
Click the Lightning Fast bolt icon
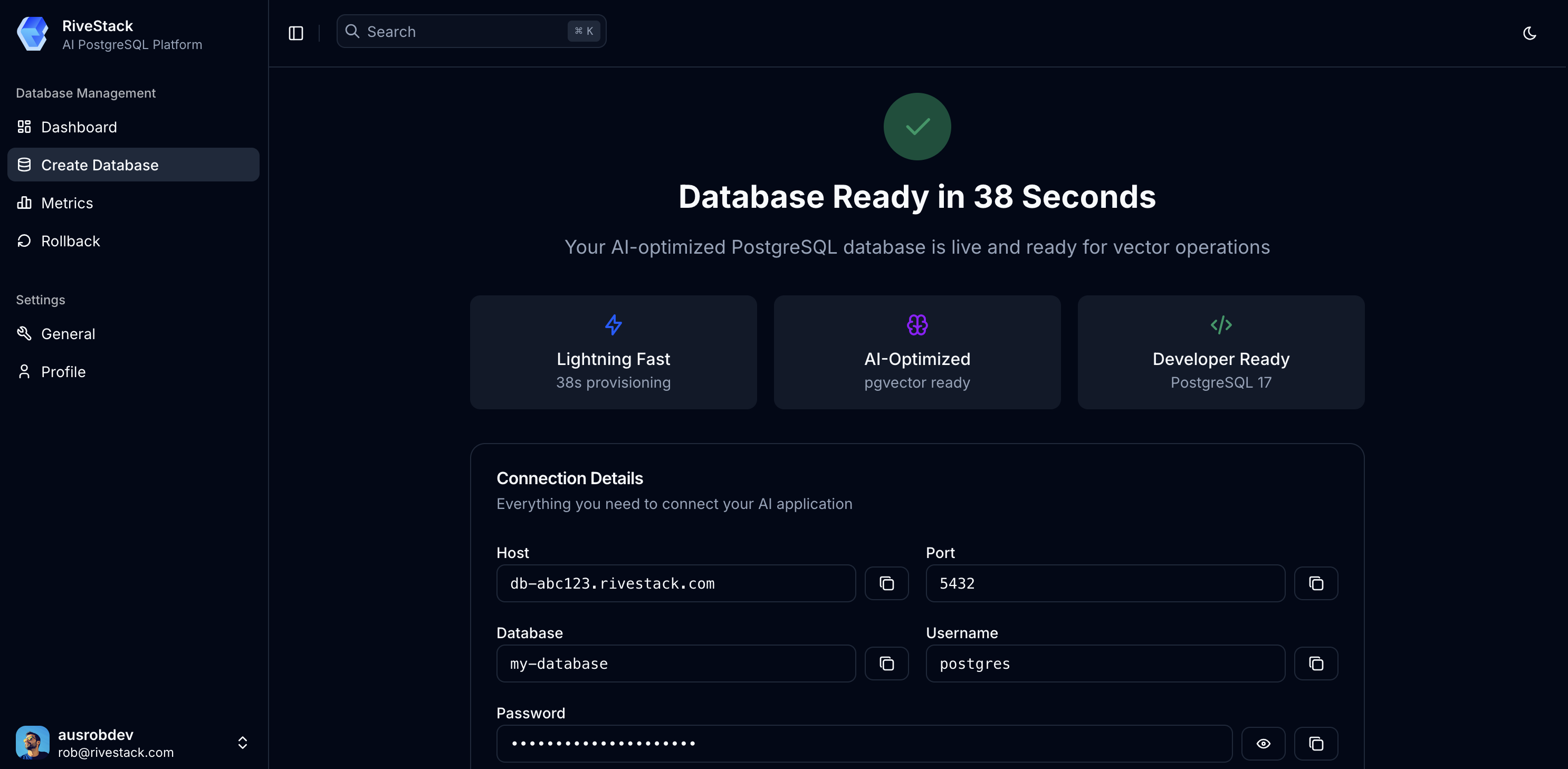pos(613,325)
